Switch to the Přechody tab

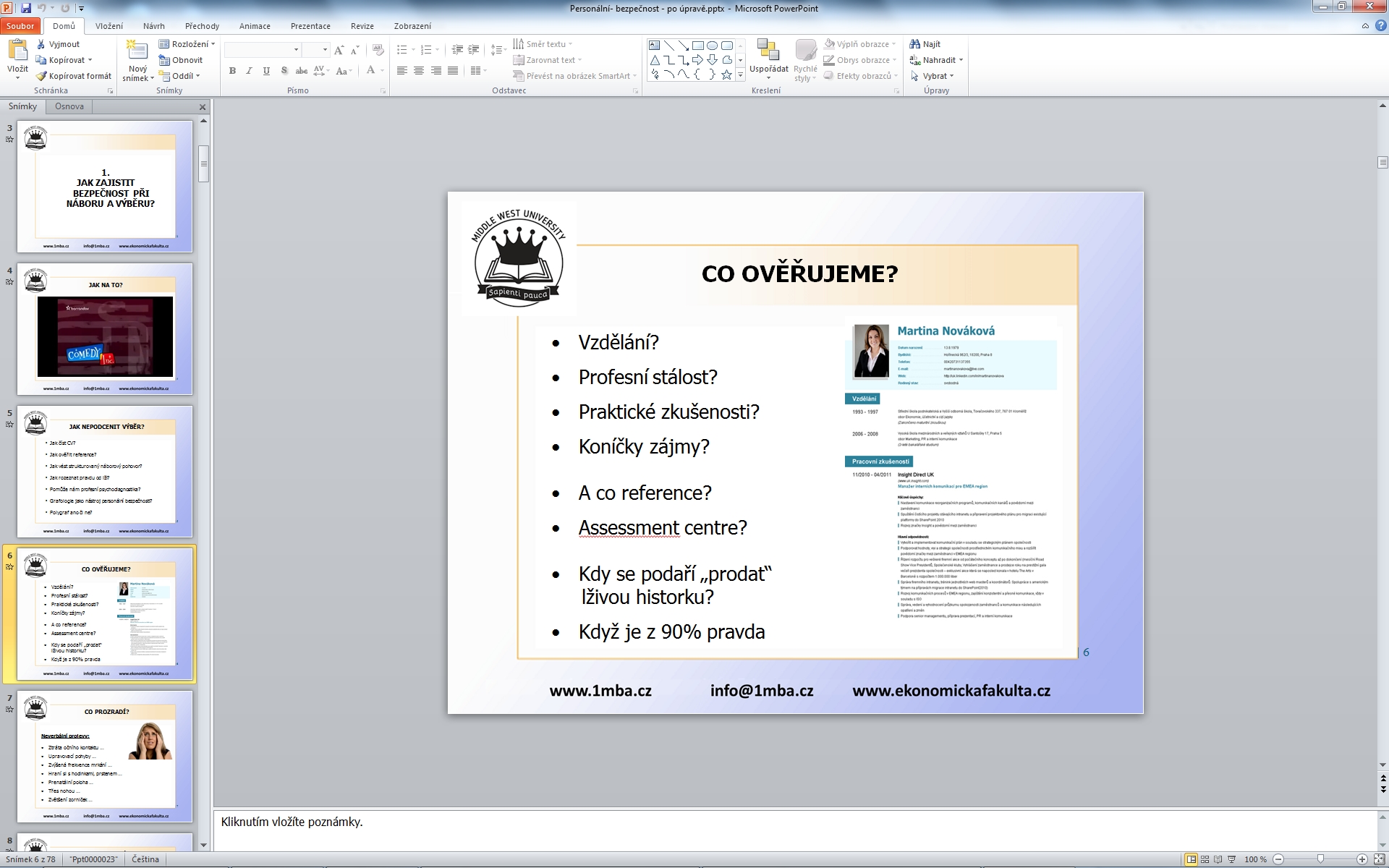tap(202, 26)
